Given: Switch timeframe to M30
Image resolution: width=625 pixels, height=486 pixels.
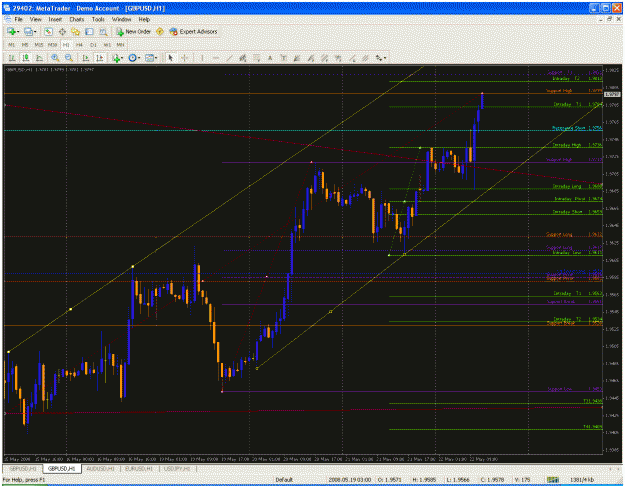Looking at the screenshot, I should click(52, 45).
